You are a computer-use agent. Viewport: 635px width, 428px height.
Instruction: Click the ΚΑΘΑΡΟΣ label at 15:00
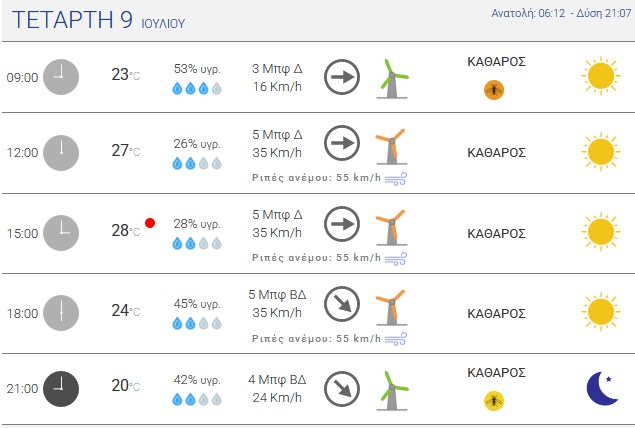click(x=496, y=234)
